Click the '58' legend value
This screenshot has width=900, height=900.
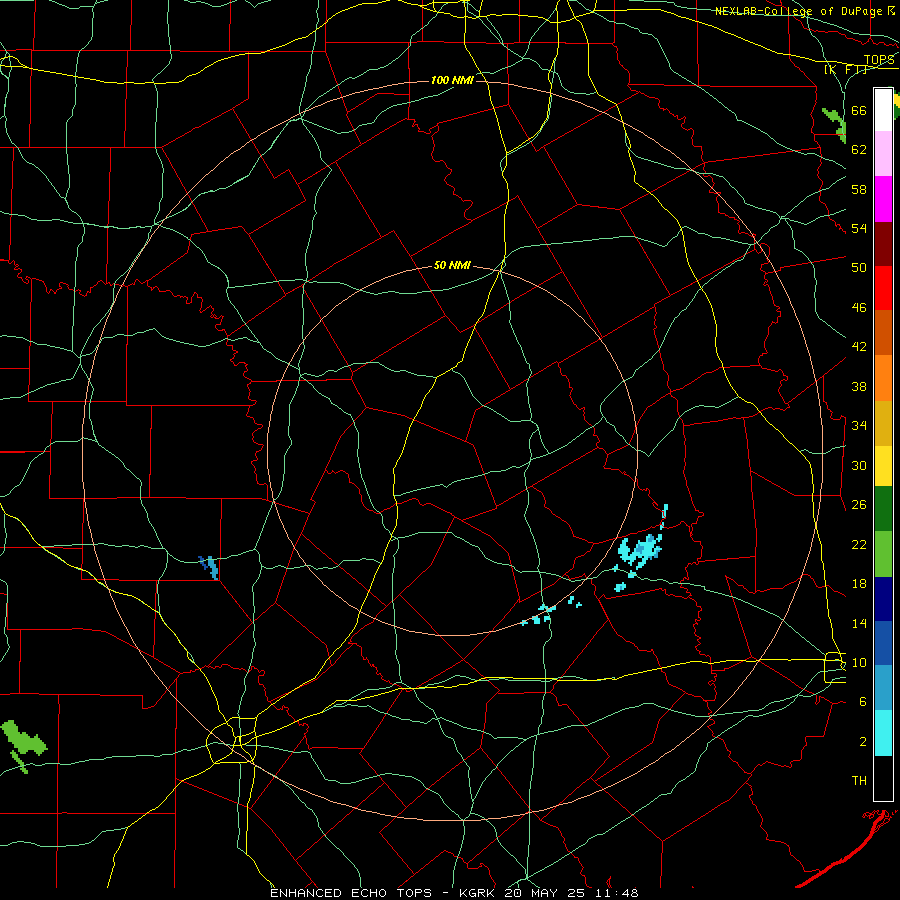[859, 189]
